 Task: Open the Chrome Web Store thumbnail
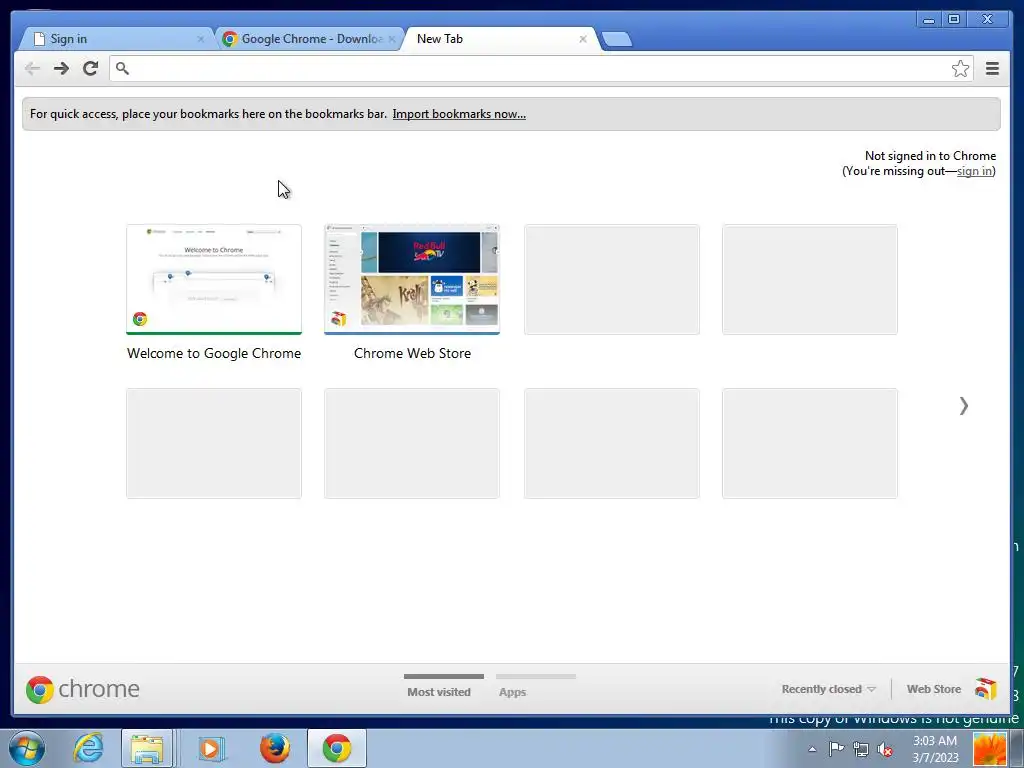click(x=412, y=280)
